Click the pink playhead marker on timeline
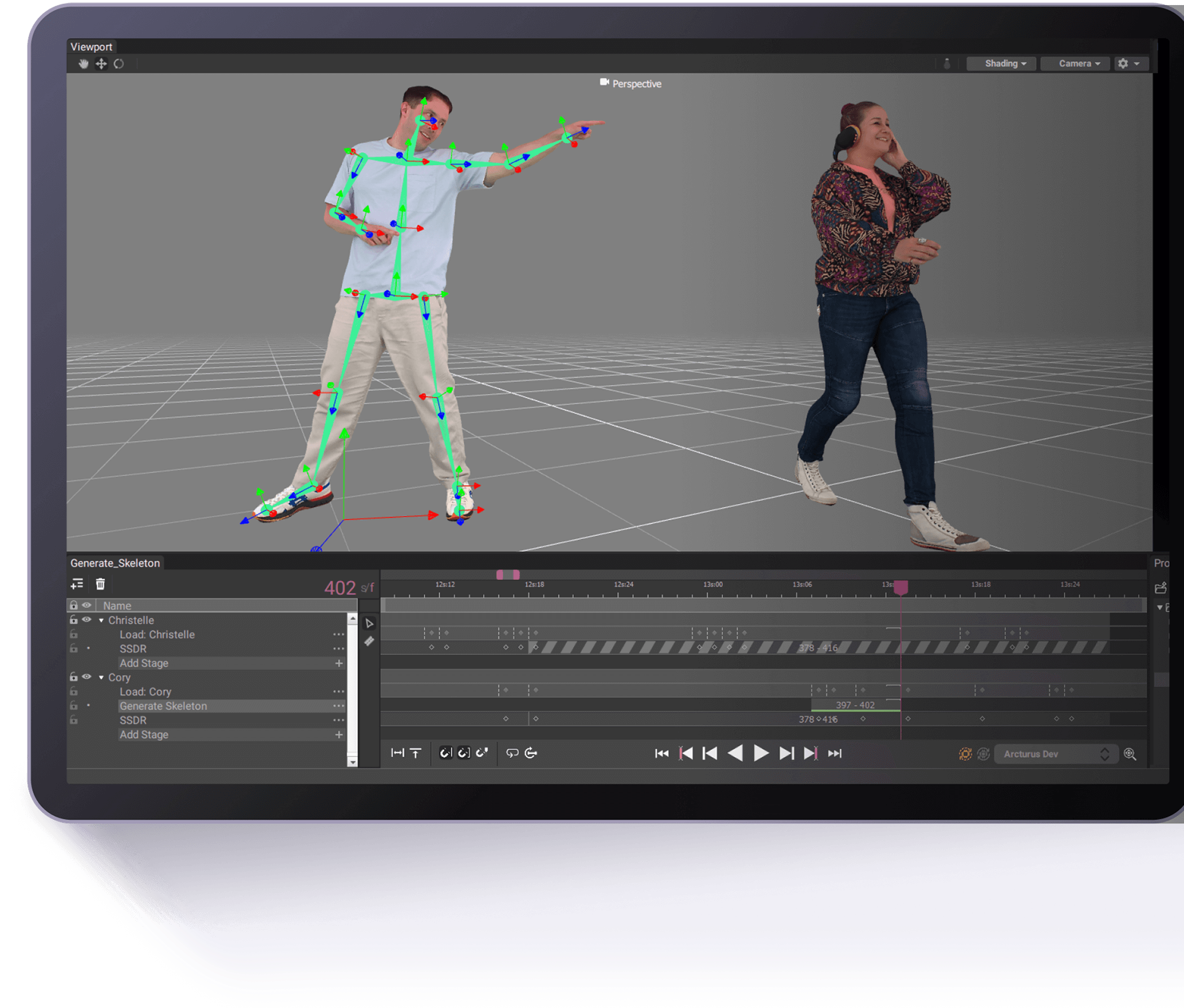The width and height of the screenshot is (1184, 1008). pos(901,587)
